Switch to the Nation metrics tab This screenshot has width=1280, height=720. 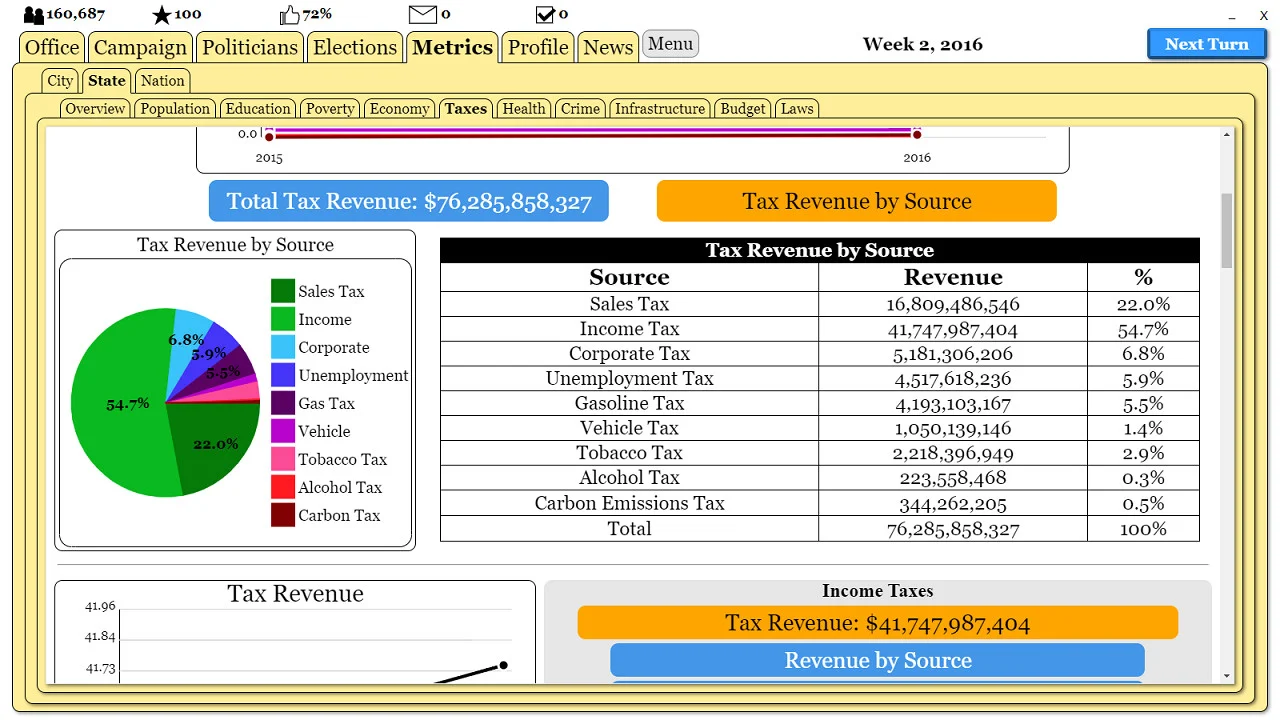click(162, 80)
